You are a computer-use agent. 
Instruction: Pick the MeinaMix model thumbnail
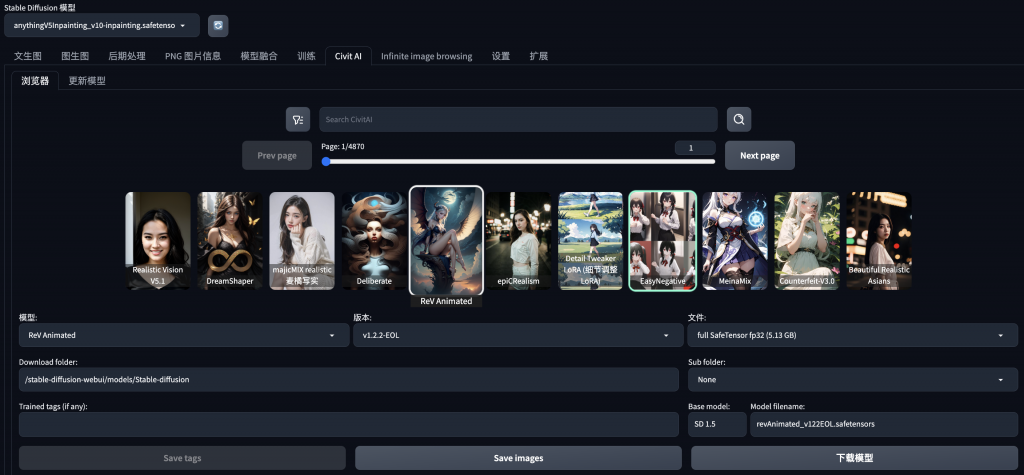735,240
